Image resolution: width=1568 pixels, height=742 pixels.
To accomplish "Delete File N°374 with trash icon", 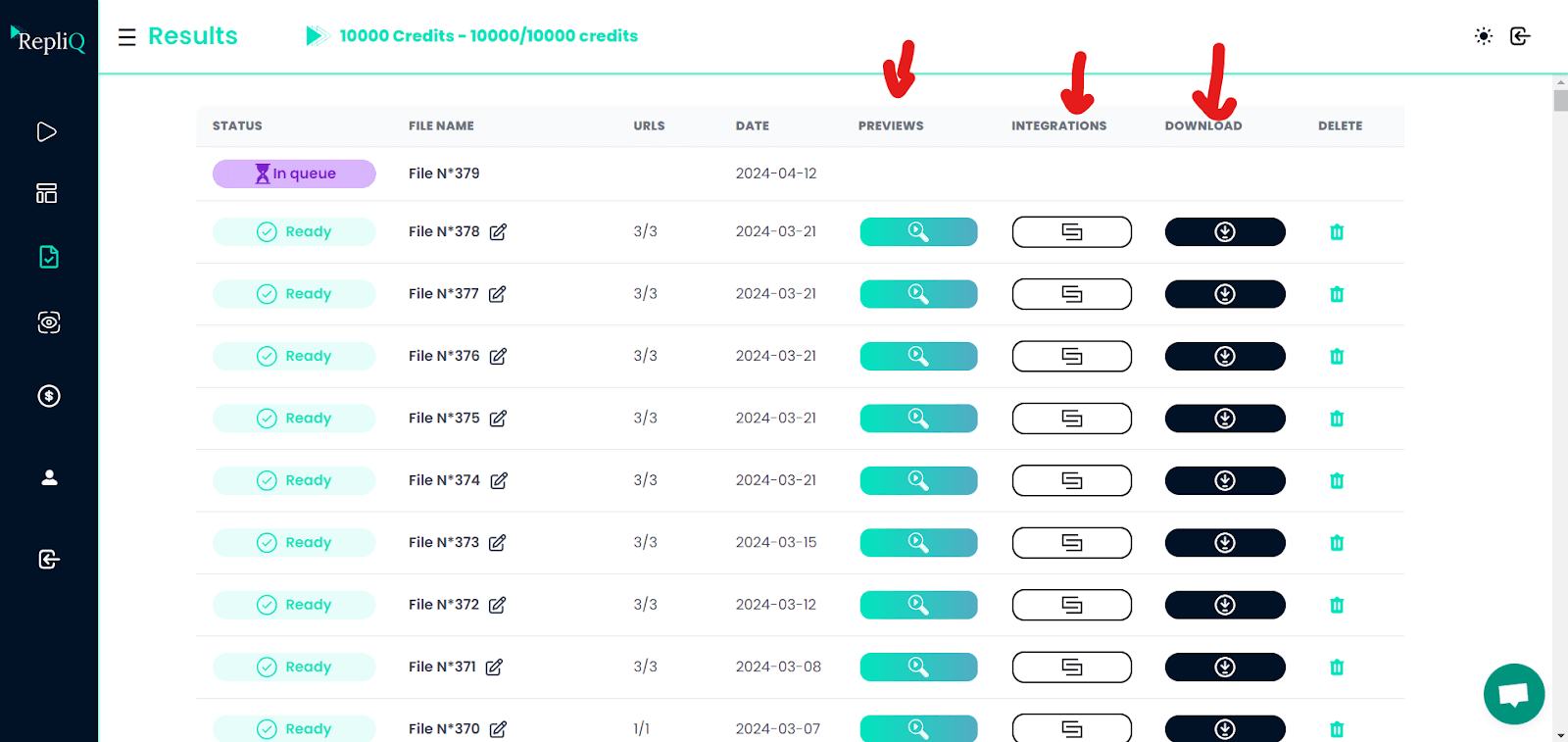I will (x=1337, y=480).
